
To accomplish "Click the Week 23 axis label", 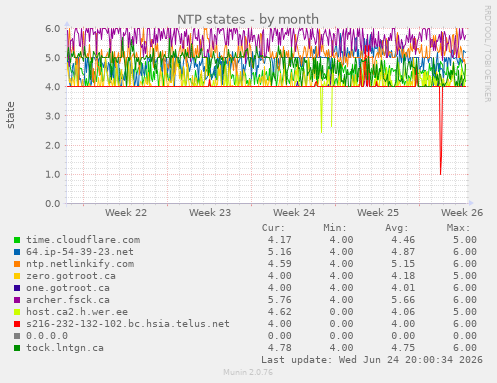I will coord(210,213).
